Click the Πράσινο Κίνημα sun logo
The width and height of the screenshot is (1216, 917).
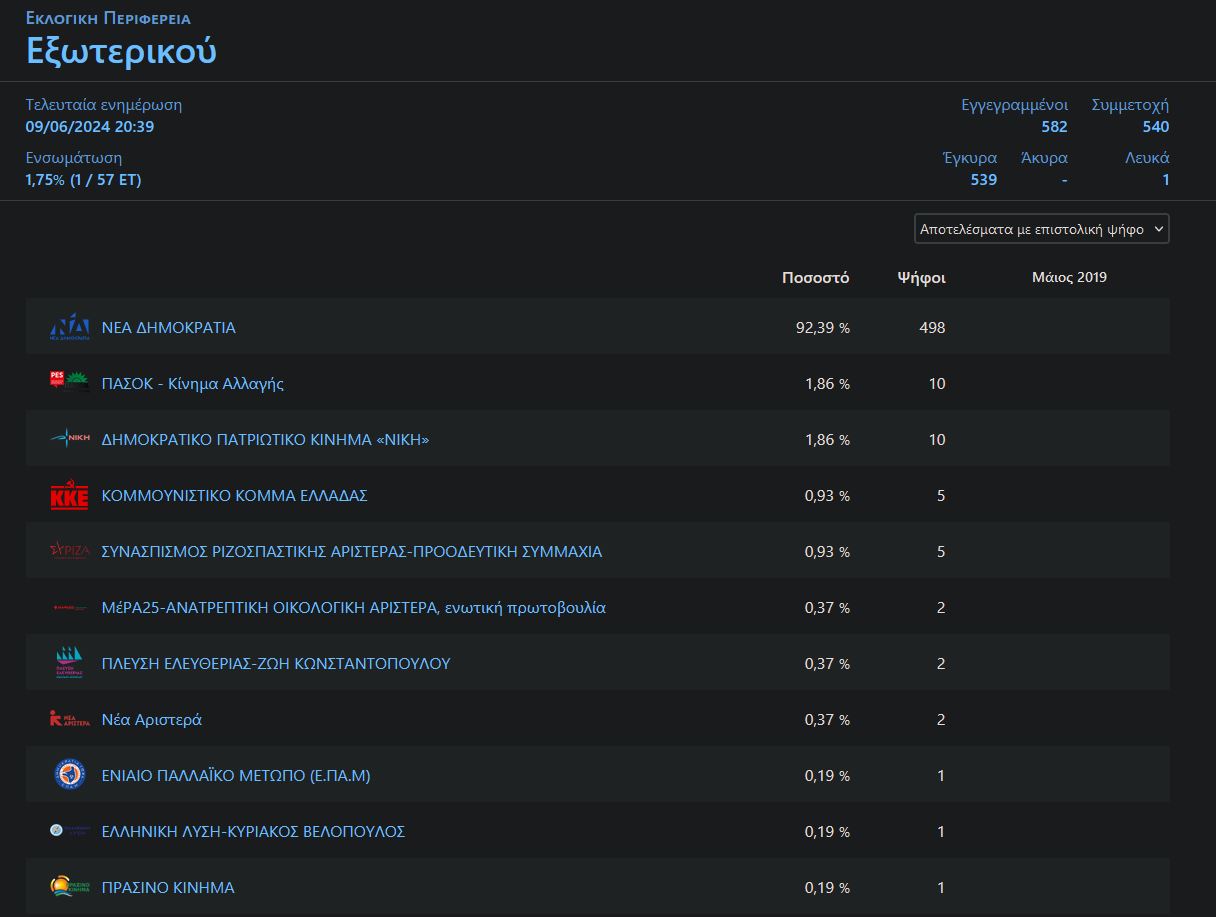(69, 887)
